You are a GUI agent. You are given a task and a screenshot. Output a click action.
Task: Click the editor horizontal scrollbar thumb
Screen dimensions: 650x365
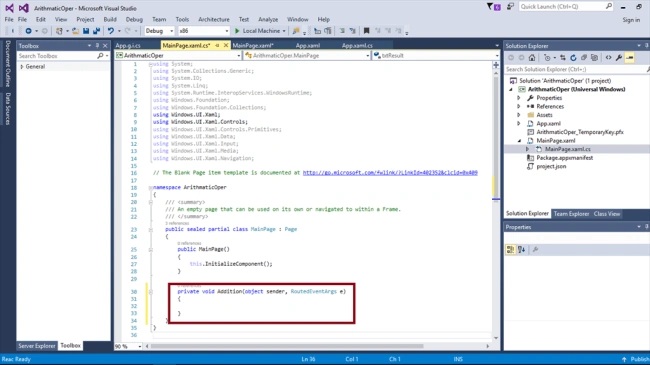click(287, 346)
